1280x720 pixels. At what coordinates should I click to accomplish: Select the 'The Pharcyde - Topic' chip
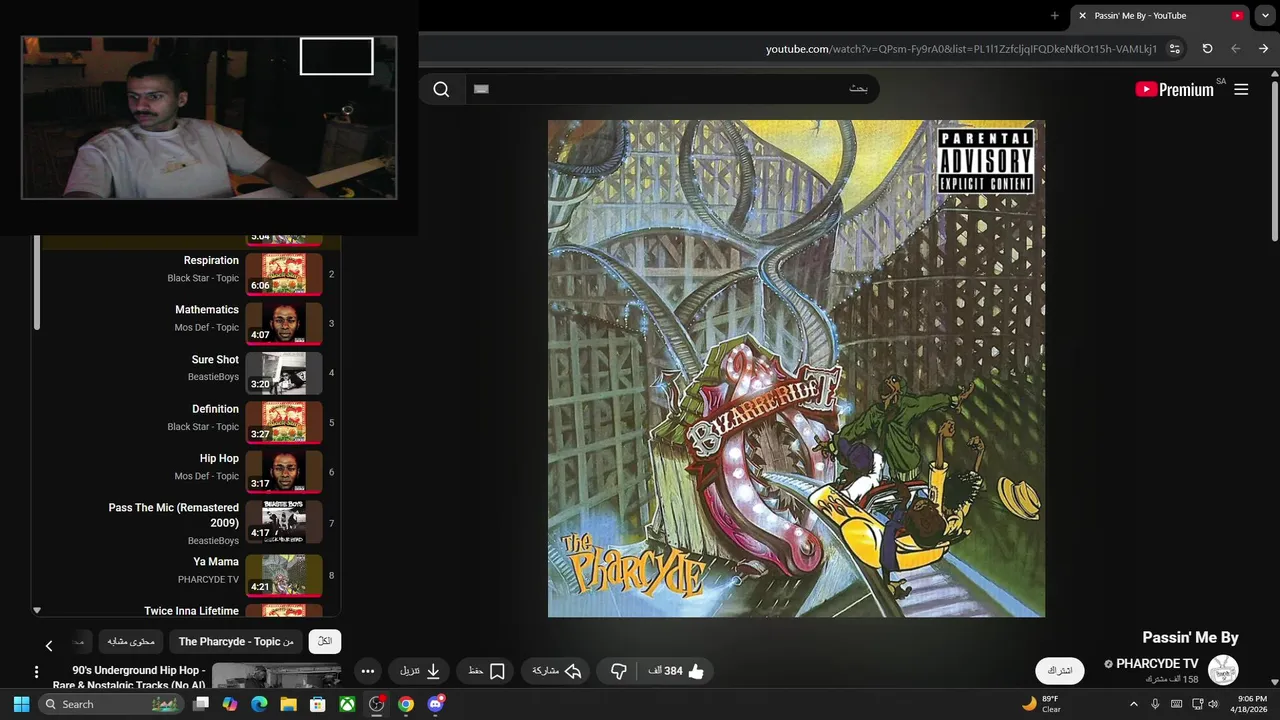[x=236, y=642]
